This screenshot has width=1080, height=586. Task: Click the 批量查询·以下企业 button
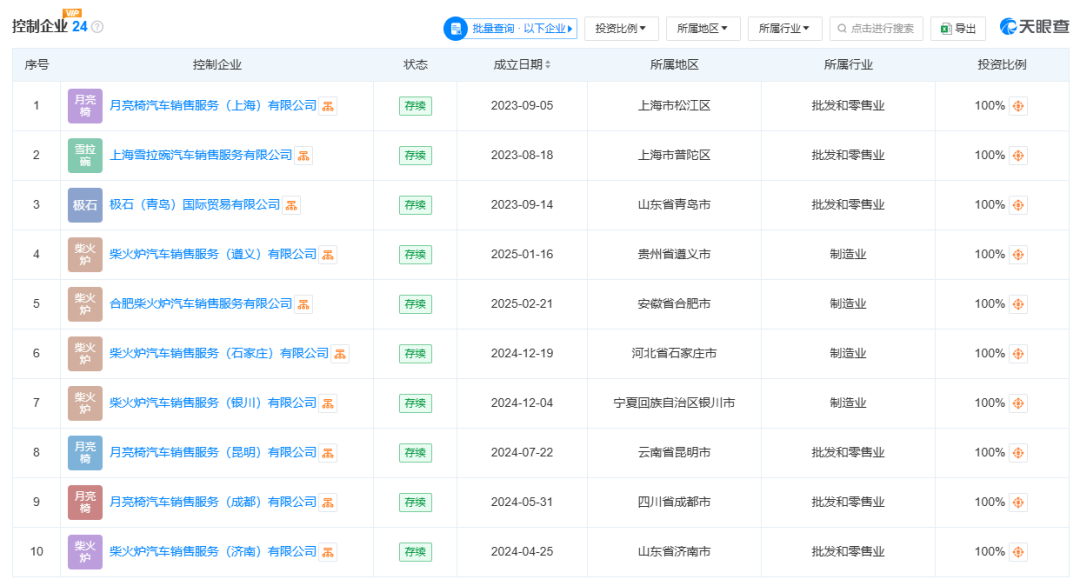pyautogui.click(x=510, y=29)
